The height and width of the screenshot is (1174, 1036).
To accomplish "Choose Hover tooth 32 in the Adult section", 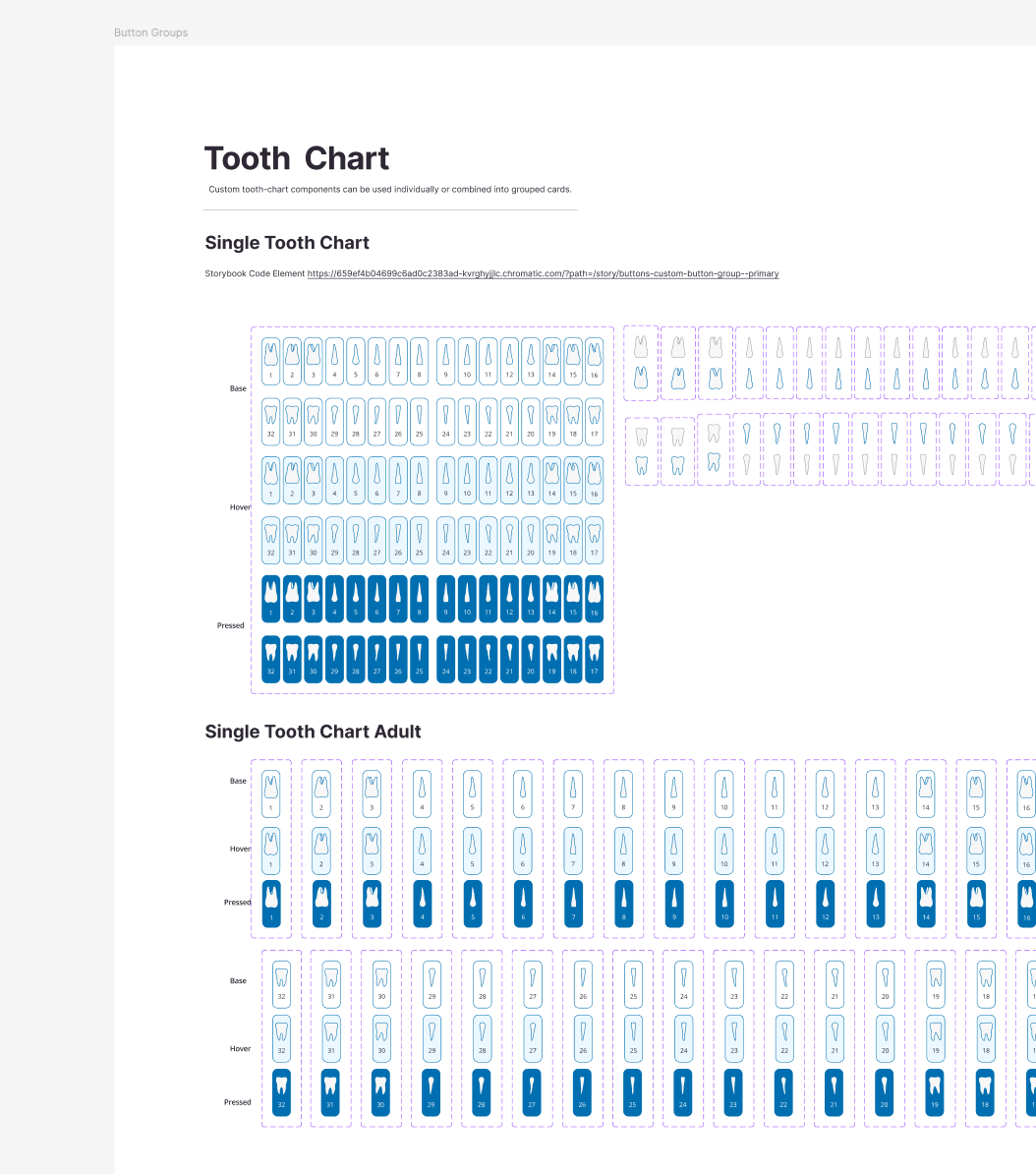I will [x=281, y=1038].
